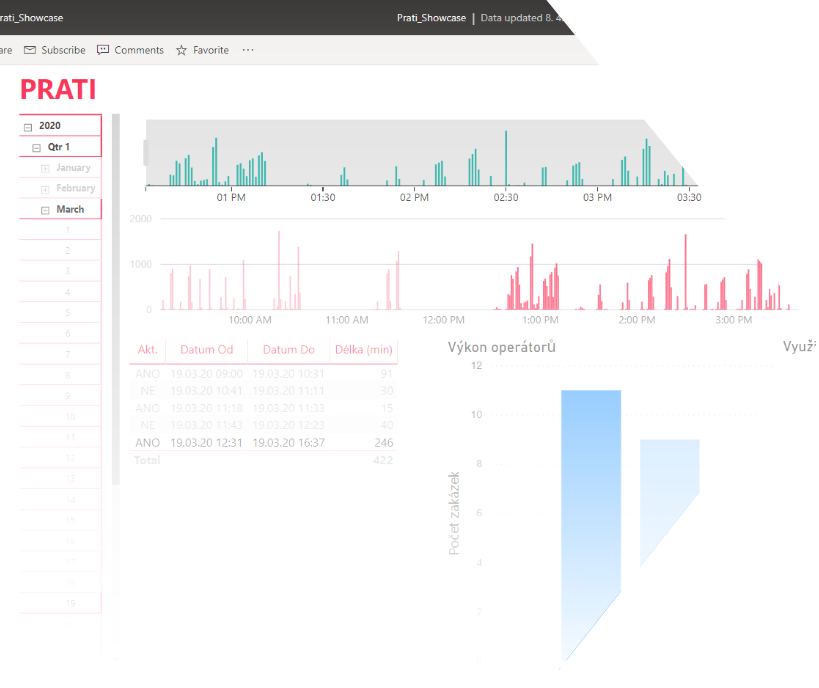The height and width of the screenshot is (688, 819).
Task: Select day 5 in the slicer
Action: [61, 312]
